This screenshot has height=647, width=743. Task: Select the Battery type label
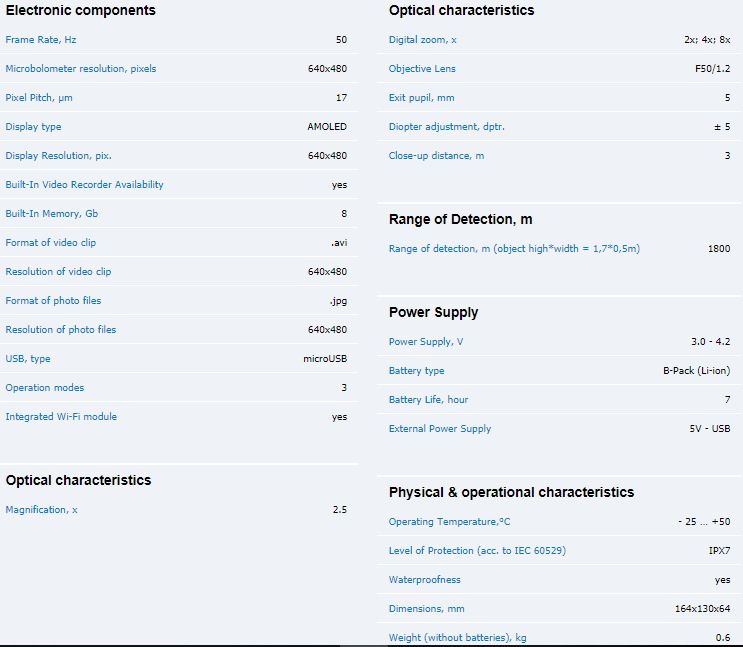pyautogui.click(x=417, y=371)
